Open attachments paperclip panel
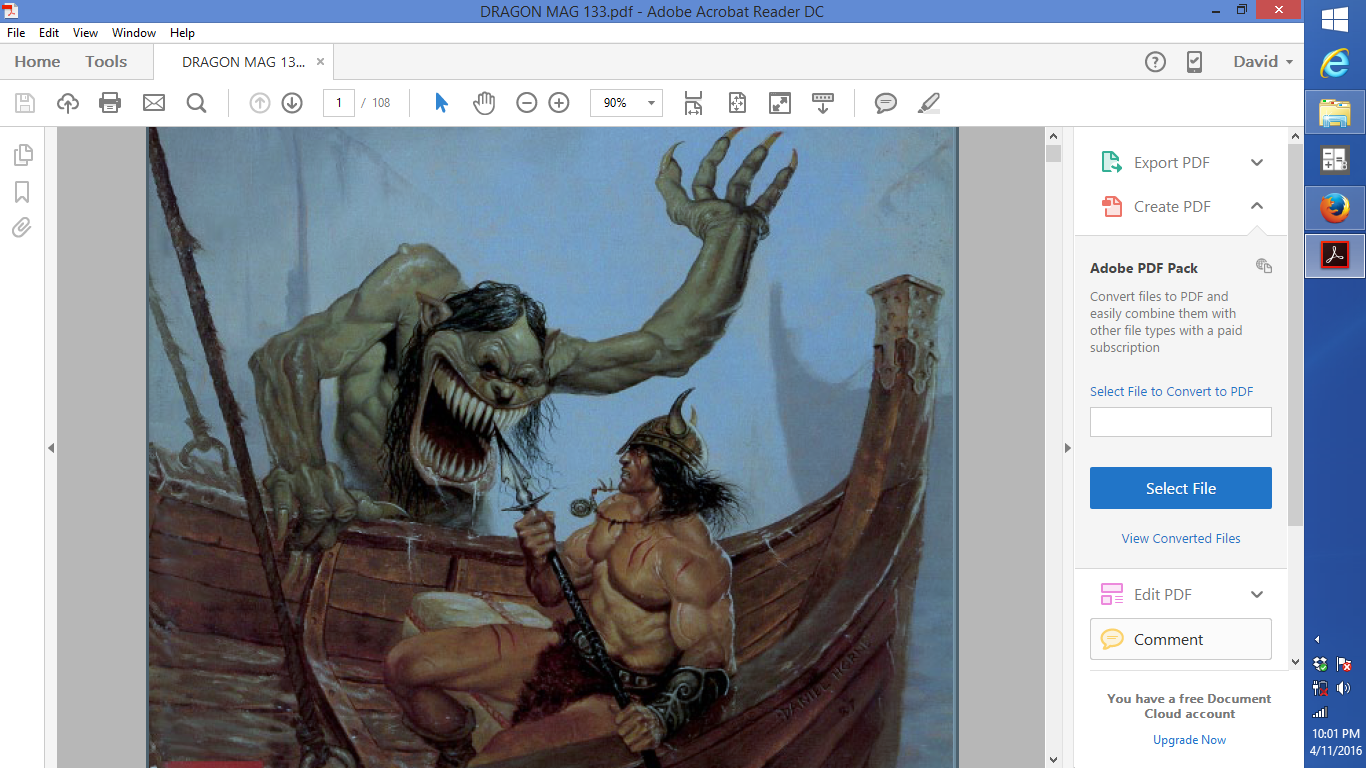 [x=22, y=228]
